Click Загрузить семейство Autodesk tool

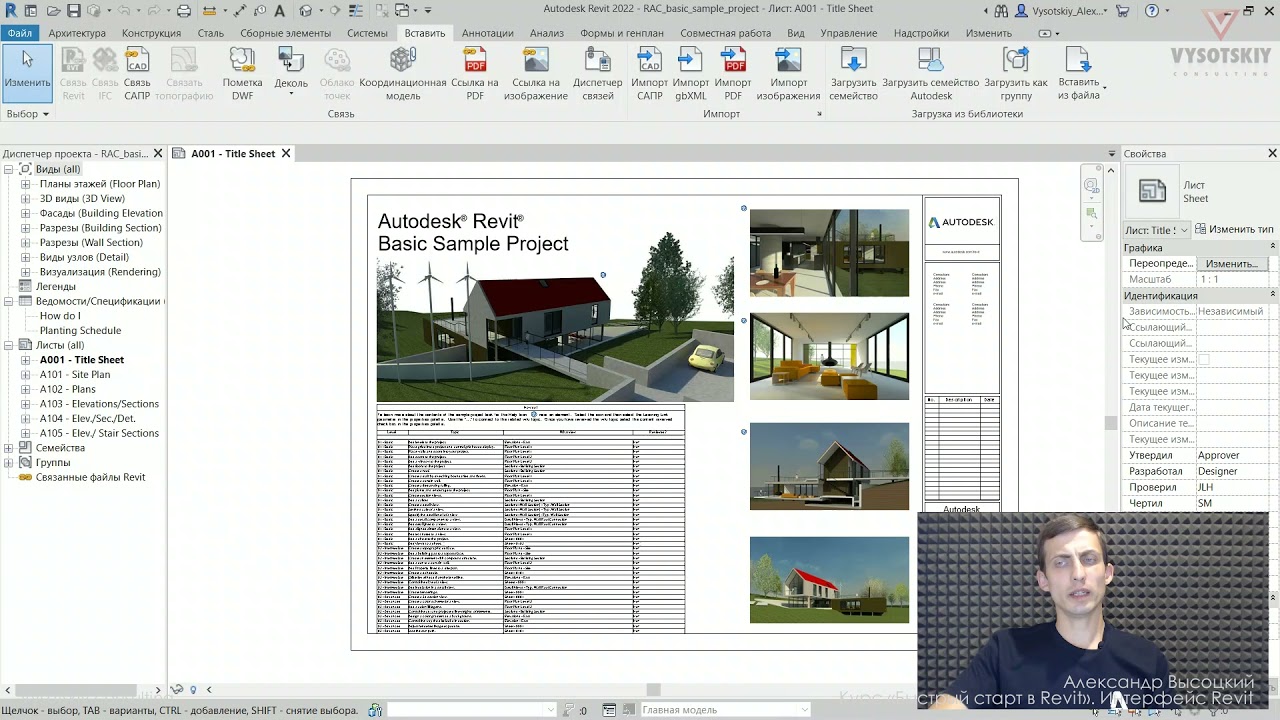tap(931, 74)
